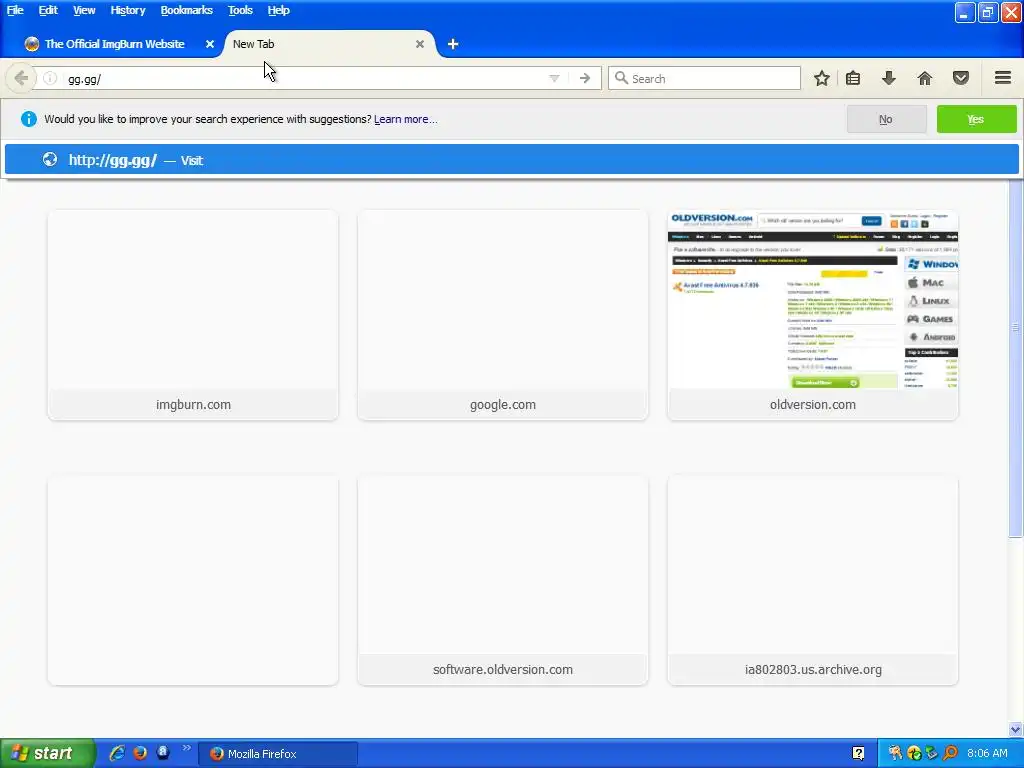This screenshot has height=768, width=1024.
Task: Open the hamburger menu
Action: click(1003, 78)
